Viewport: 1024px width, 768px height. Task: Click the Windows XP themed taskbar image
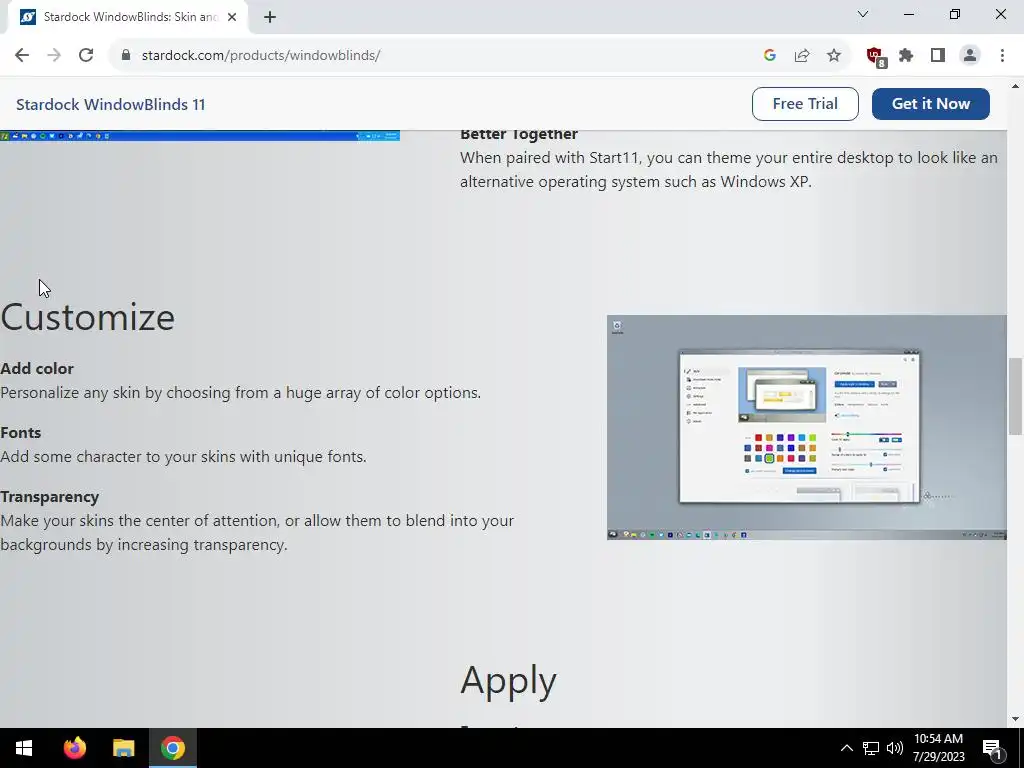[199, 136]
